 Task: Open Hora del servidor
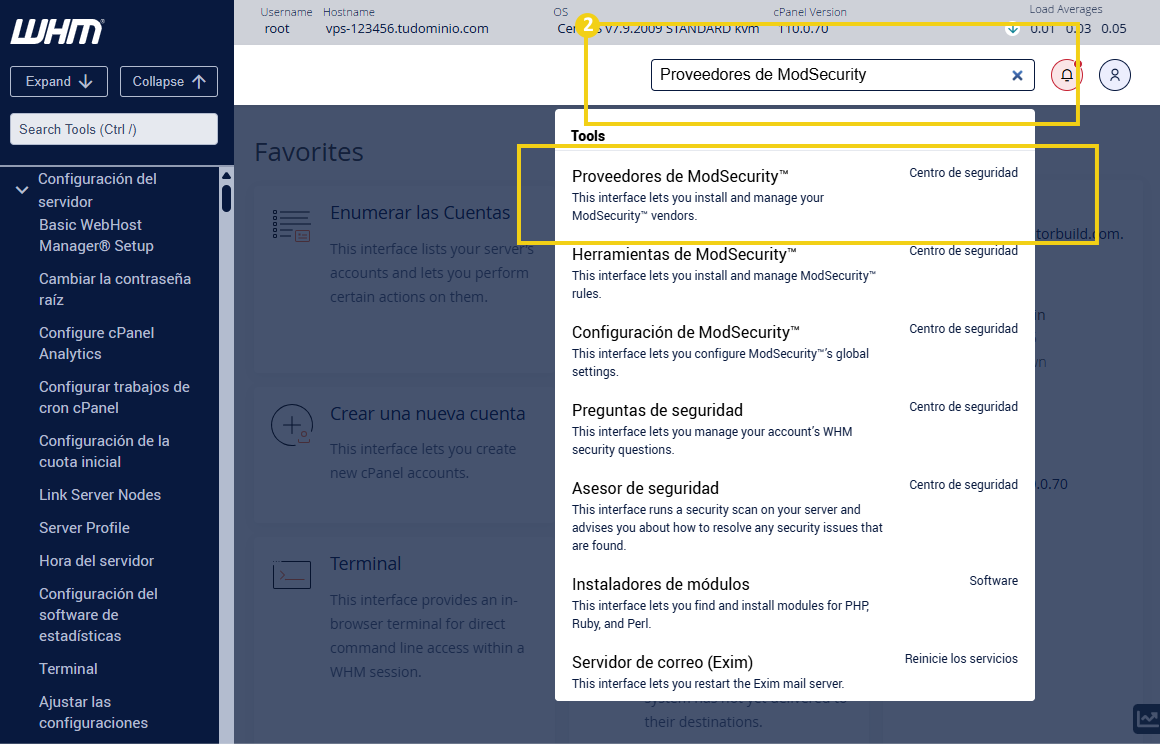coord(96,561)
